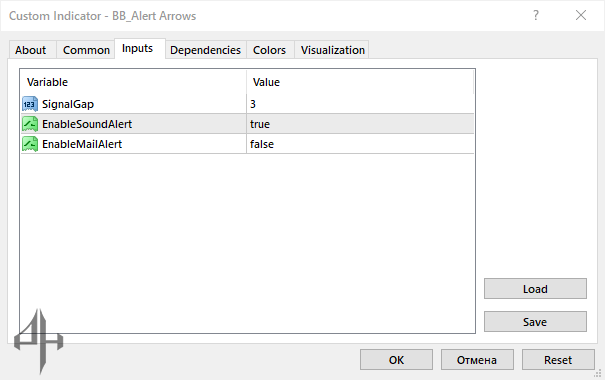605x380 pixels.
Task: Click the Reset button
Action: click(x=558, y=360)
